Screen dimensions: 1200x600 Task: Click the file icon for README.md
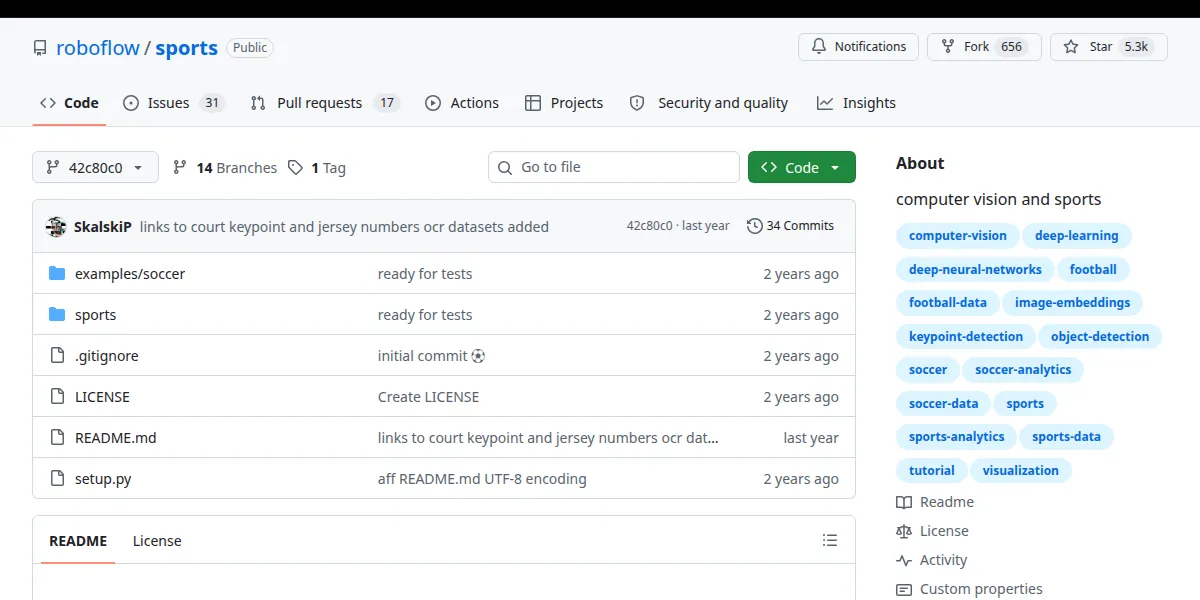[57, 438]
